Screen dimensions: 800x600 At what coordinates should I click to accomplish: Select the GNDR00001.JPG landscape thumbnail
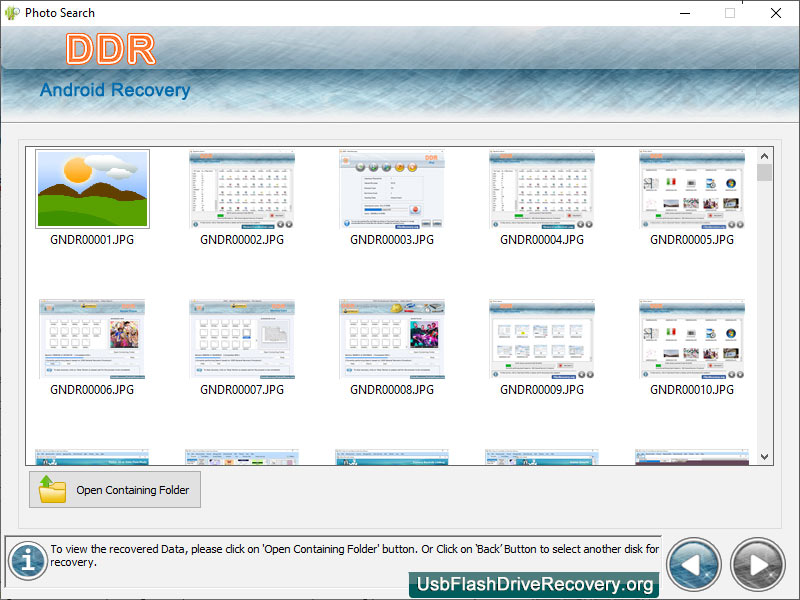[x=92, y=189]
